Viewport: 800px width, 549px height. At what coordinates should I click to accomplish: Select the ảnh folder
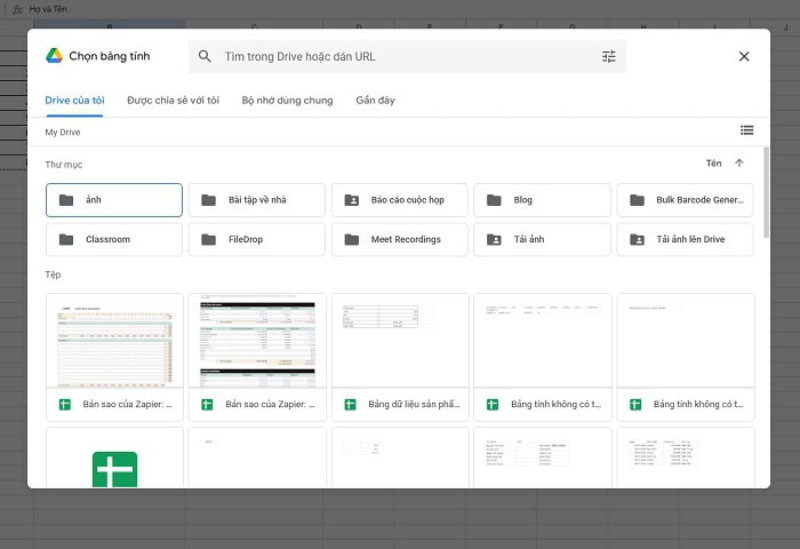tap(114, 200)
